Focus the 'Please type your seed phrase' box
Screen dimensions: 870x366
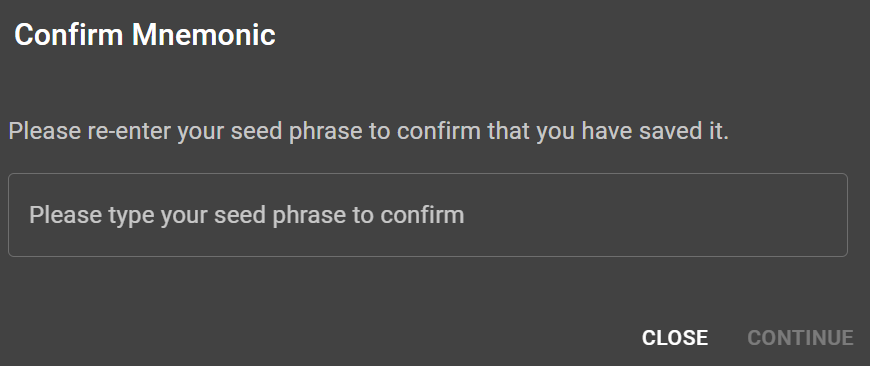[x=428, y=215]
